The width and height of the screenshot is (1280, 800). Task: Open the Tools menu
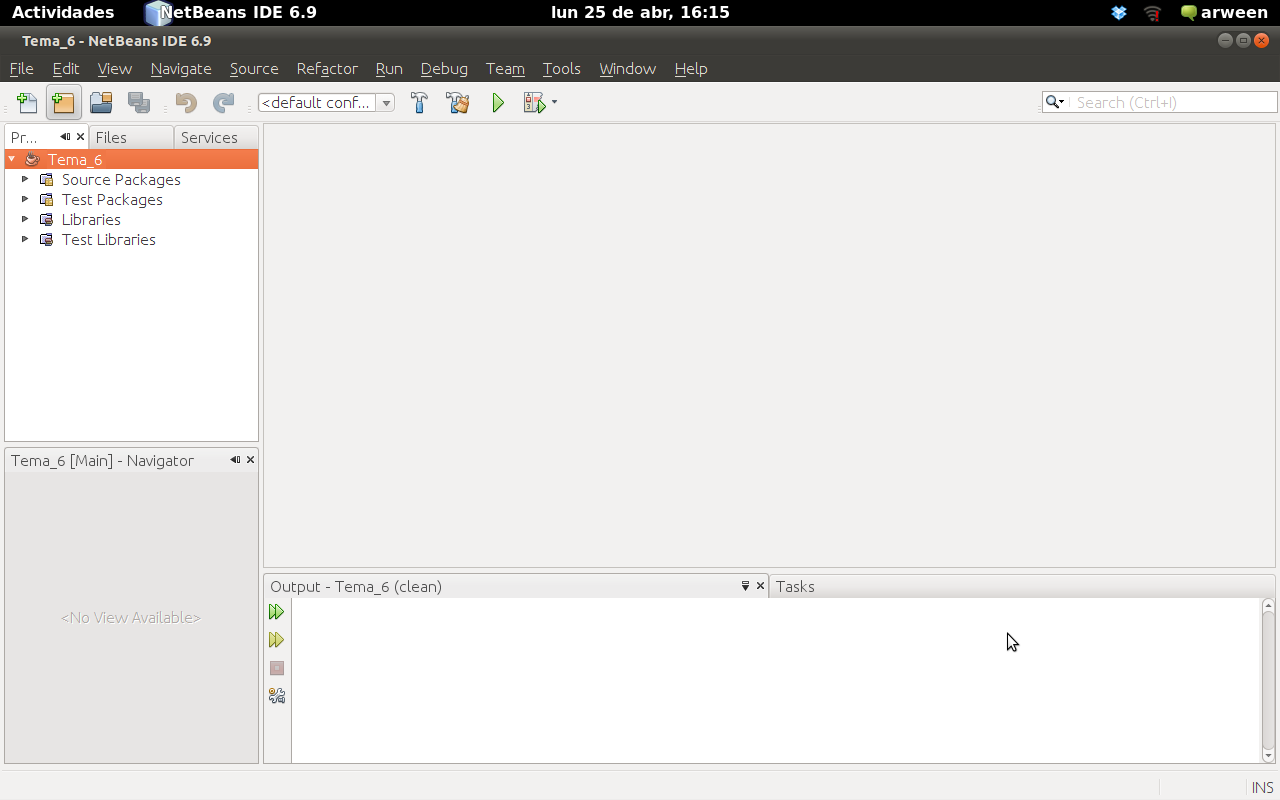(561, 68)
